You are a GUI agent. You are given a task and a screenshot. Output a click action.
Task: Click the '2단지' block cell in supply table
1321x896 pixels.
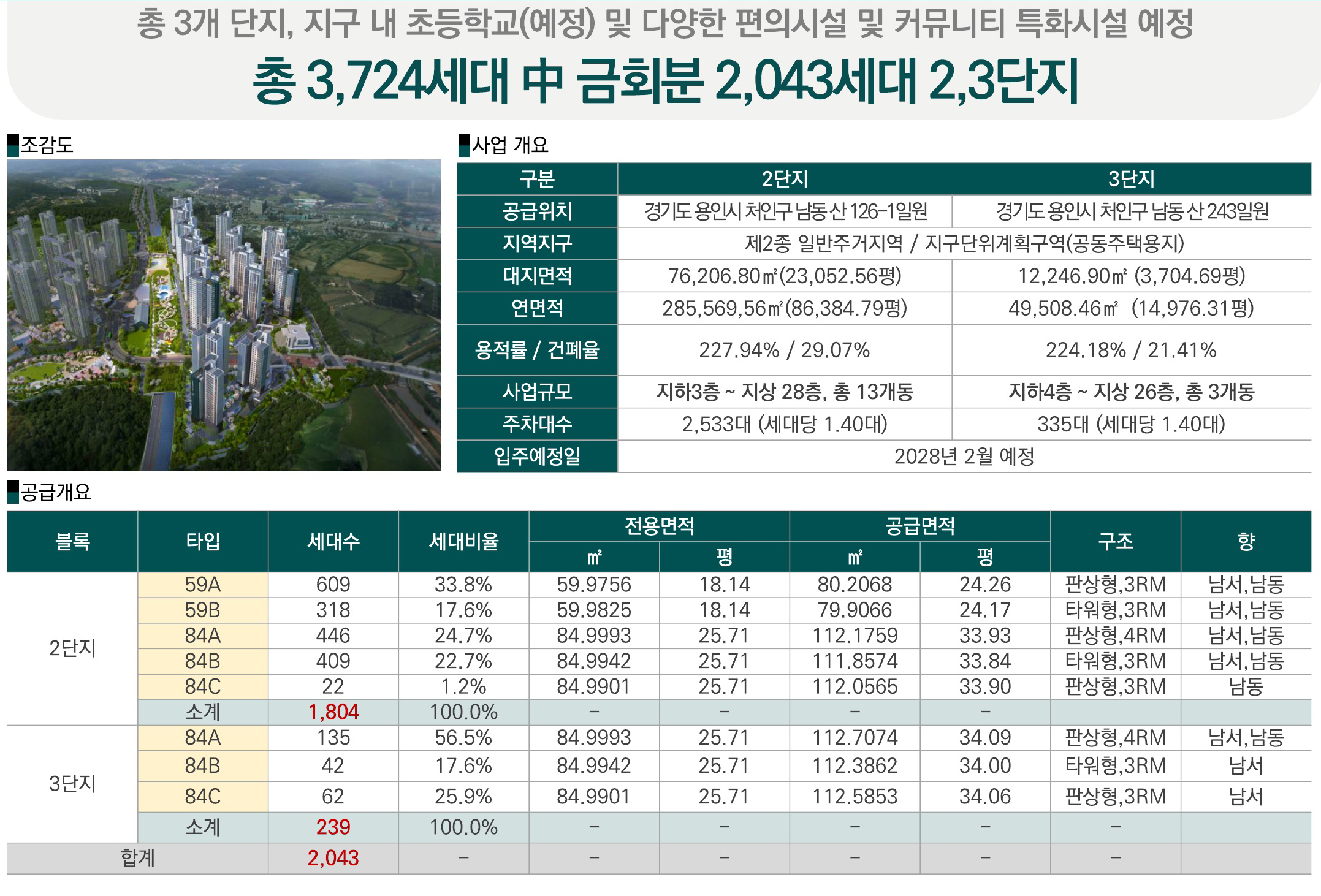click(72, 648)
